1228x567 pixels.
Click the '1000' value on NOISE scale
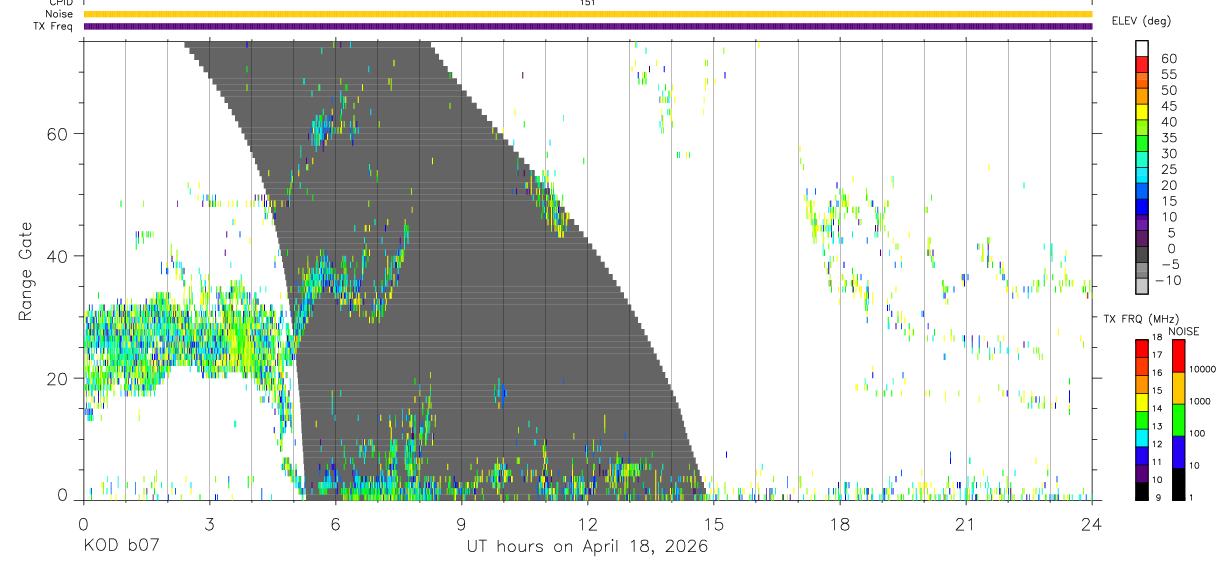pos(1202,403)
